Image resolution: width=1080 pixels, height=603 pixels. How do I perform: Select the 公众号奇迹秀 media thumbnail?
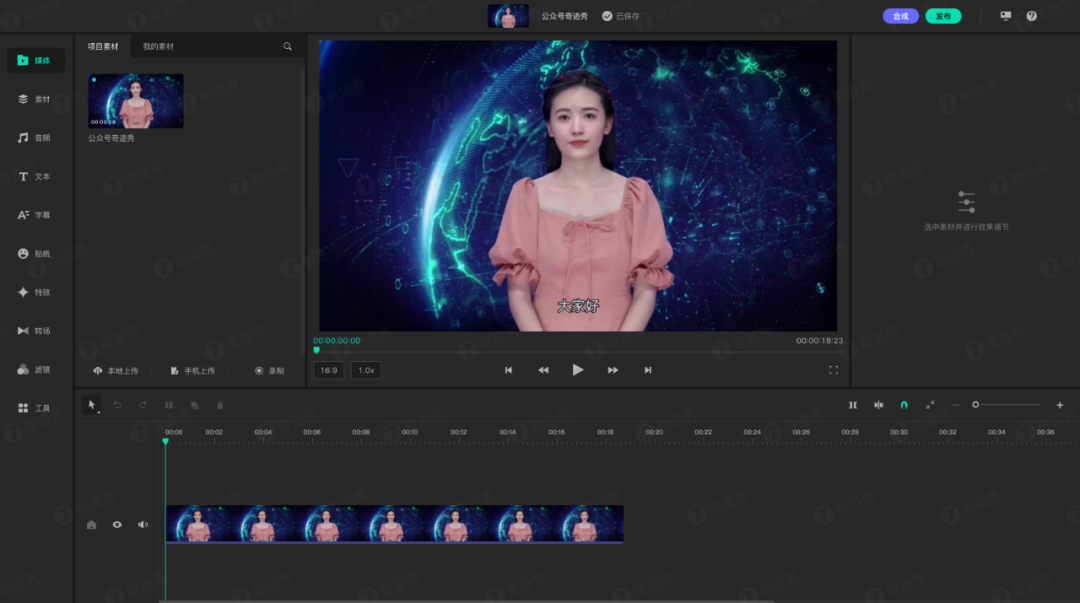coord(136,101)
